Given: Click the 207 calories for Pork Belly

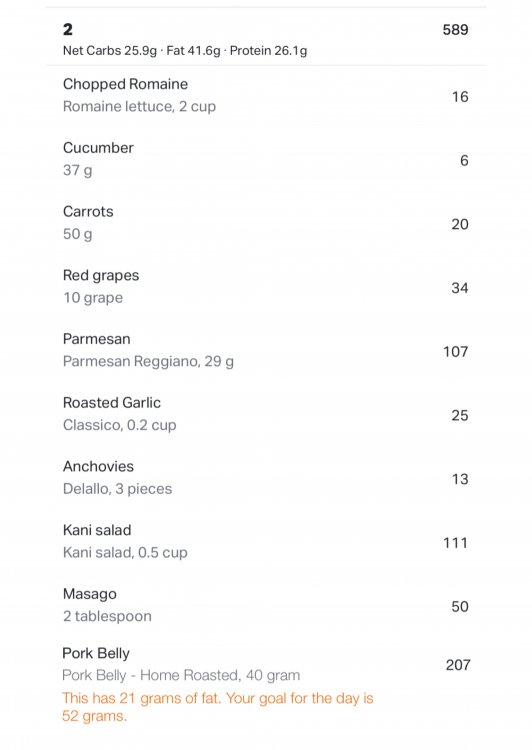Looking at the screenshot, I should coord(458,665).
